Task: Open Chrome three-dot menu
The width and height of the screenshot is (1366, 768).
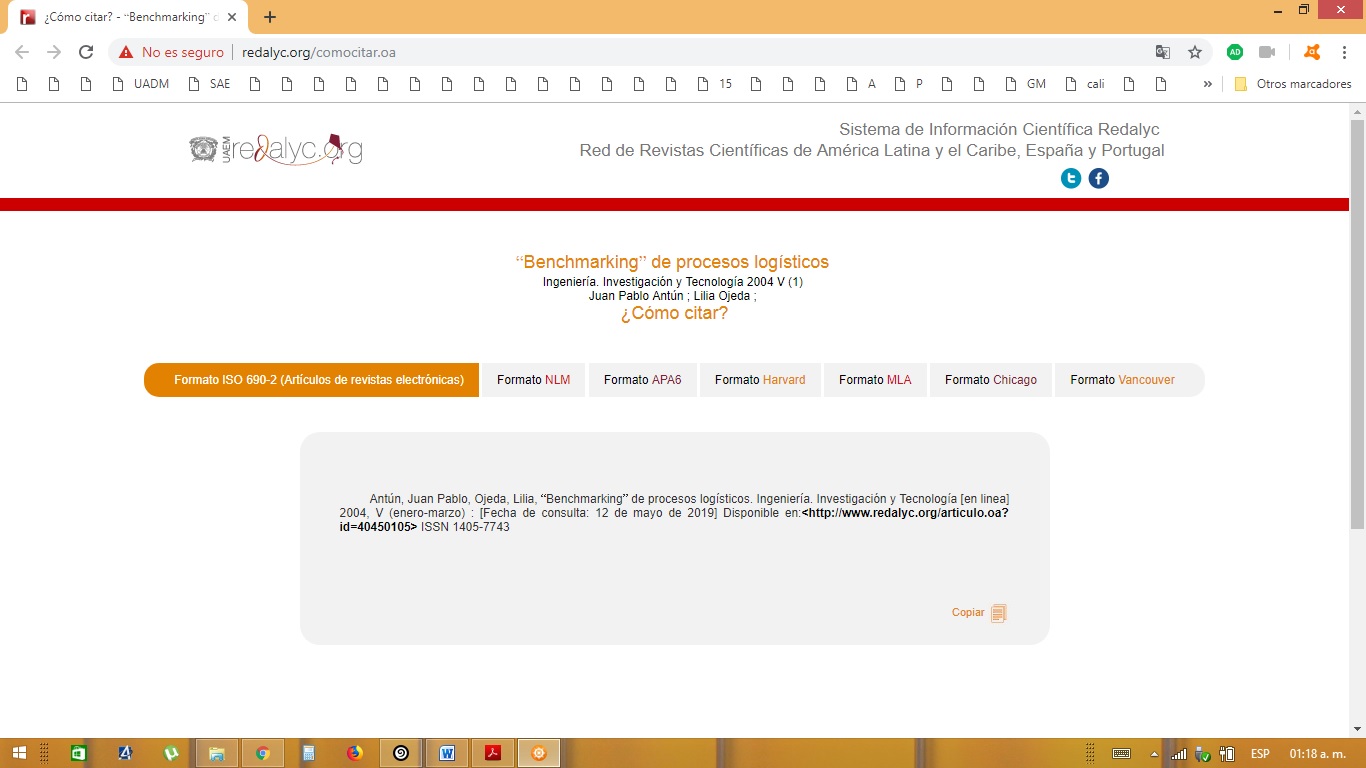Action: [x=1344, y=52]
